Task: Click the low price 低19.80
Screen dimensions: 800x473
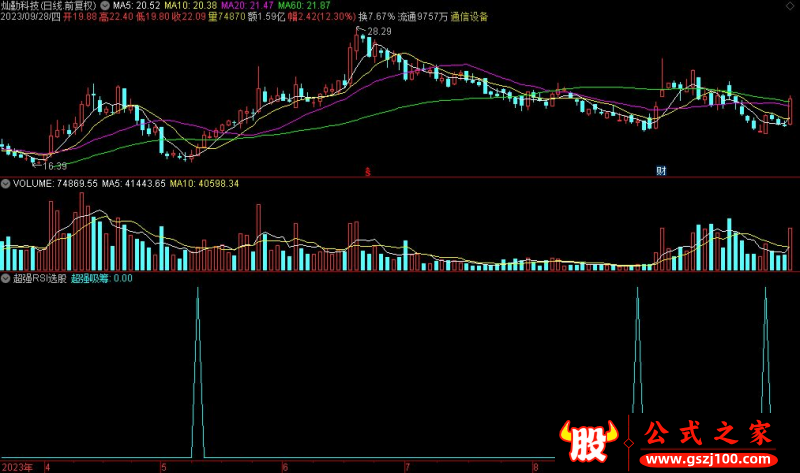Action: point(153,17)
